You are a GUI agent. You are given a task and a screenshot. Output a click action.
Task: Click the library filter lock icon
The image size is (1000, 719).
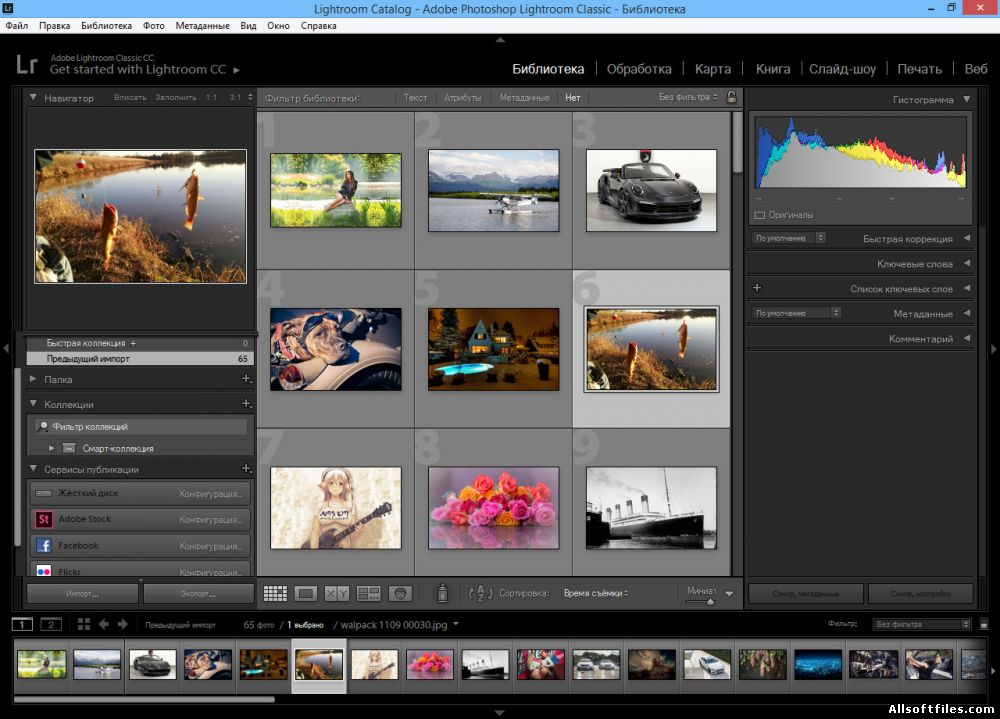pos(732,97)
